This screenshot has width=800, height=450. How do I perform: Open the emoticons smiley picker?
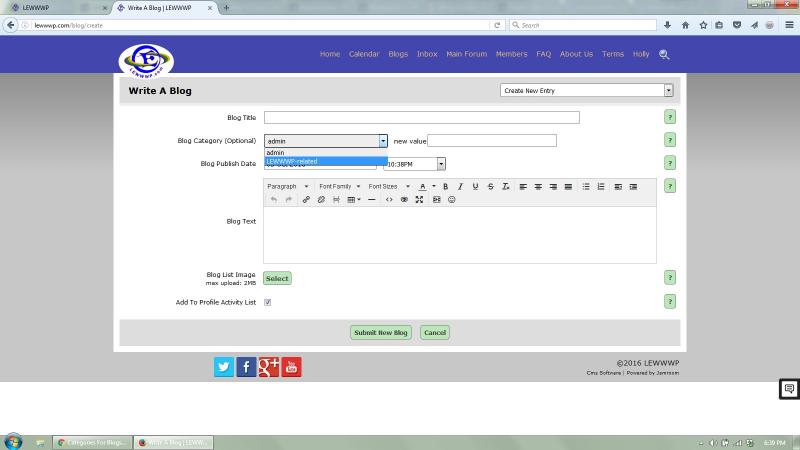click(452, 200)
